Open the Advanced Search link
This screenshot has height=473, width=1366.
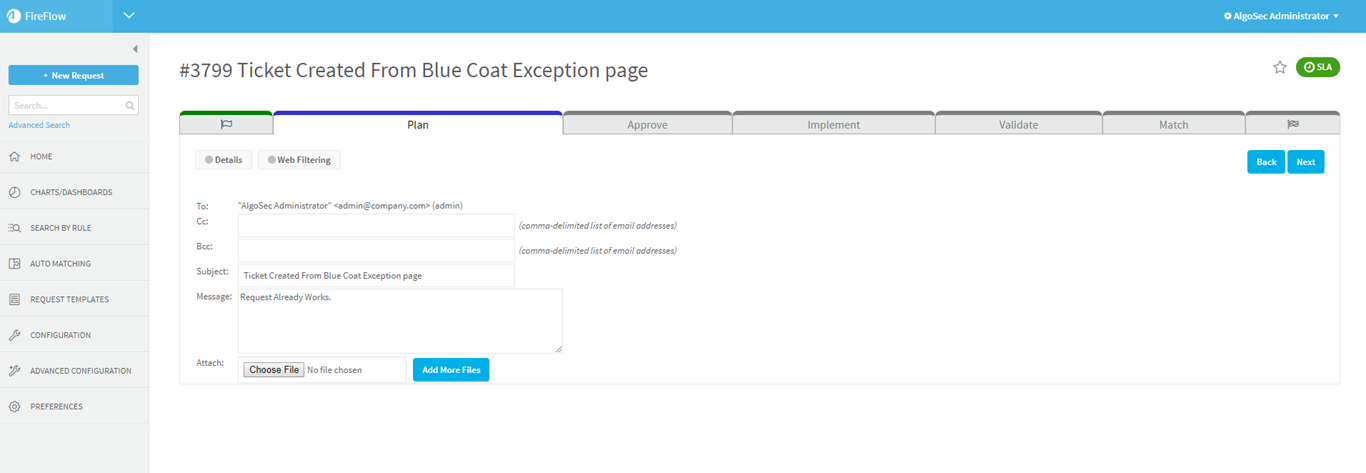(39, 125)
